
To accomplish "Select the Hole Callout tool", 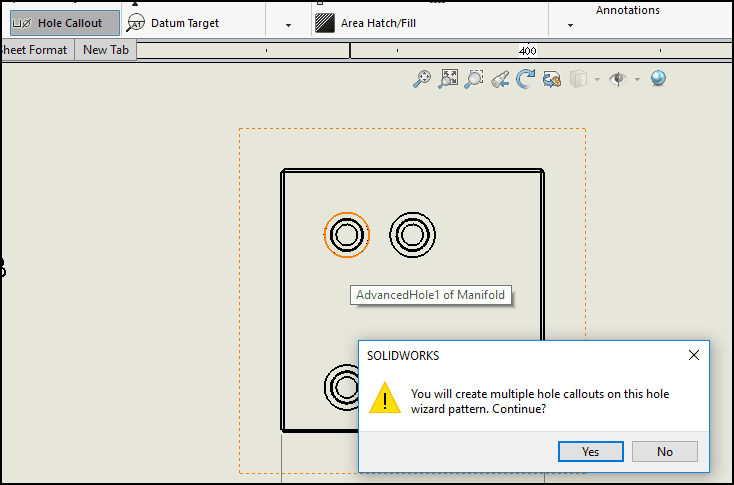I will tap(65, 23).
